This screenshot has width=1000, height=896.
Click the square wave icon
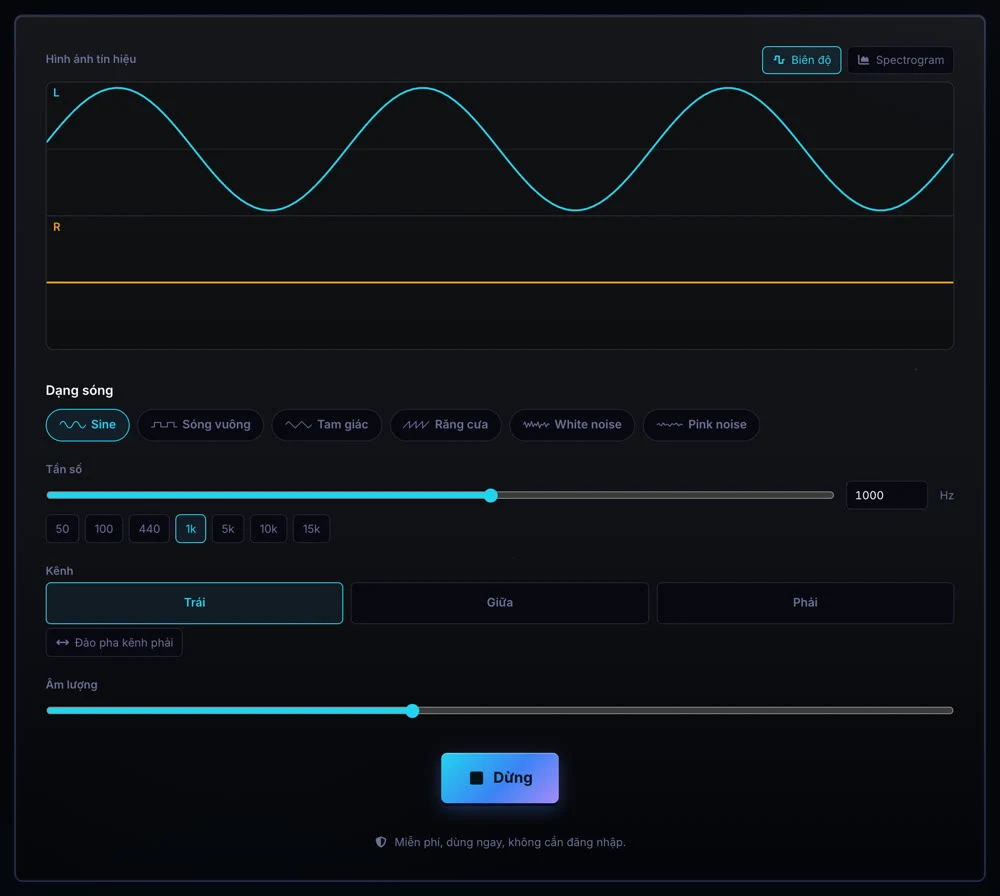[164, 425]
